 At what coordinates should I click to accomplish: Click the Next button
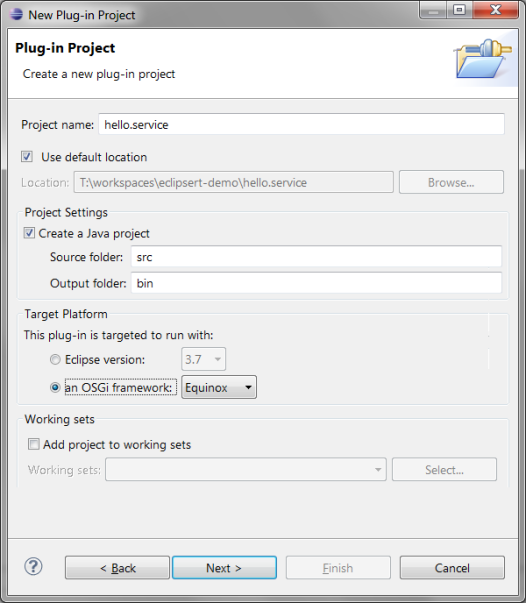(x=224, y=568)
